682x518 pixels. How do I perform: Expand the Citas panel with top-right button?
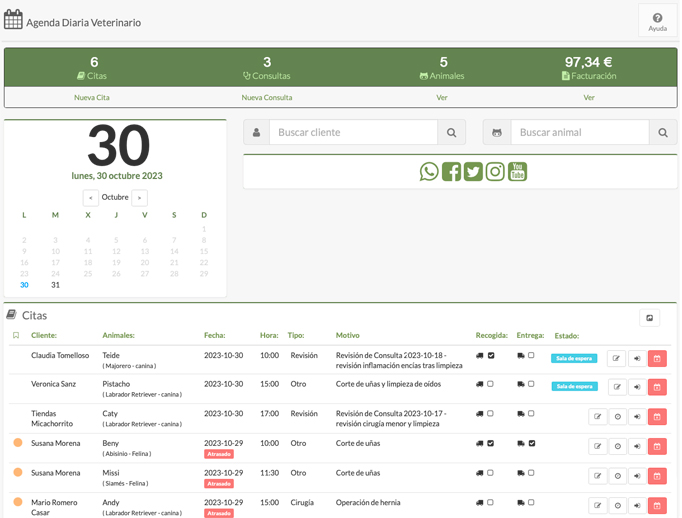click(x=649, y=318)
